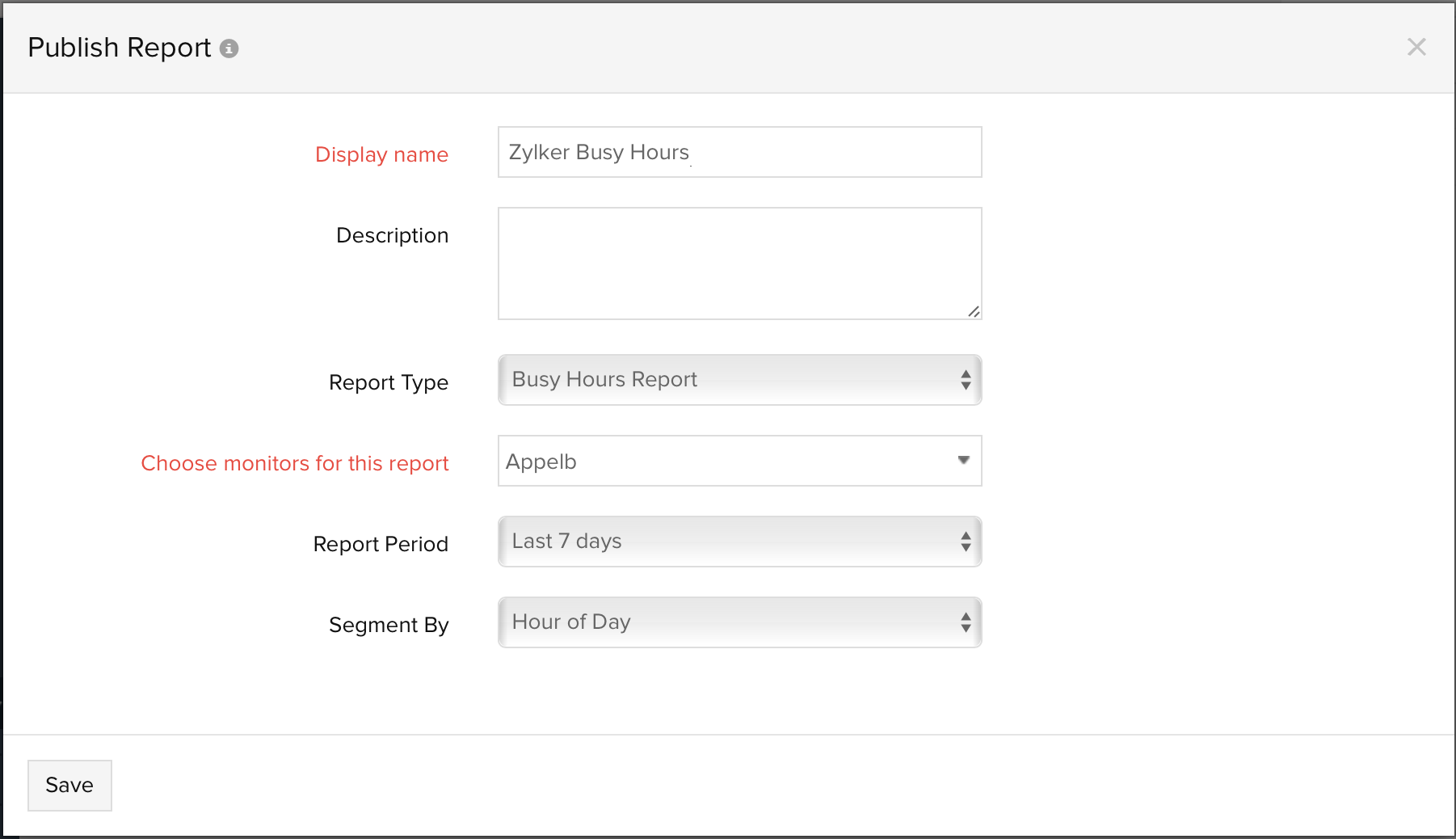
Task: Click the Choose monitors for this report label
Action: tap(294, 463)
